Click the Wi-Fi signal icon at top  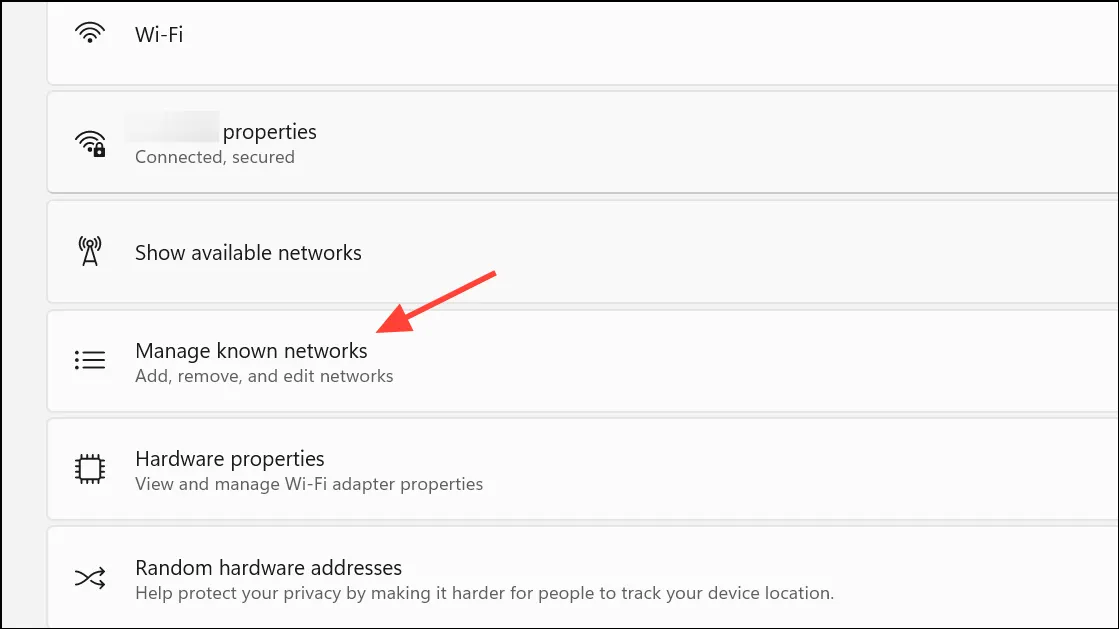(x=90, y=33)
